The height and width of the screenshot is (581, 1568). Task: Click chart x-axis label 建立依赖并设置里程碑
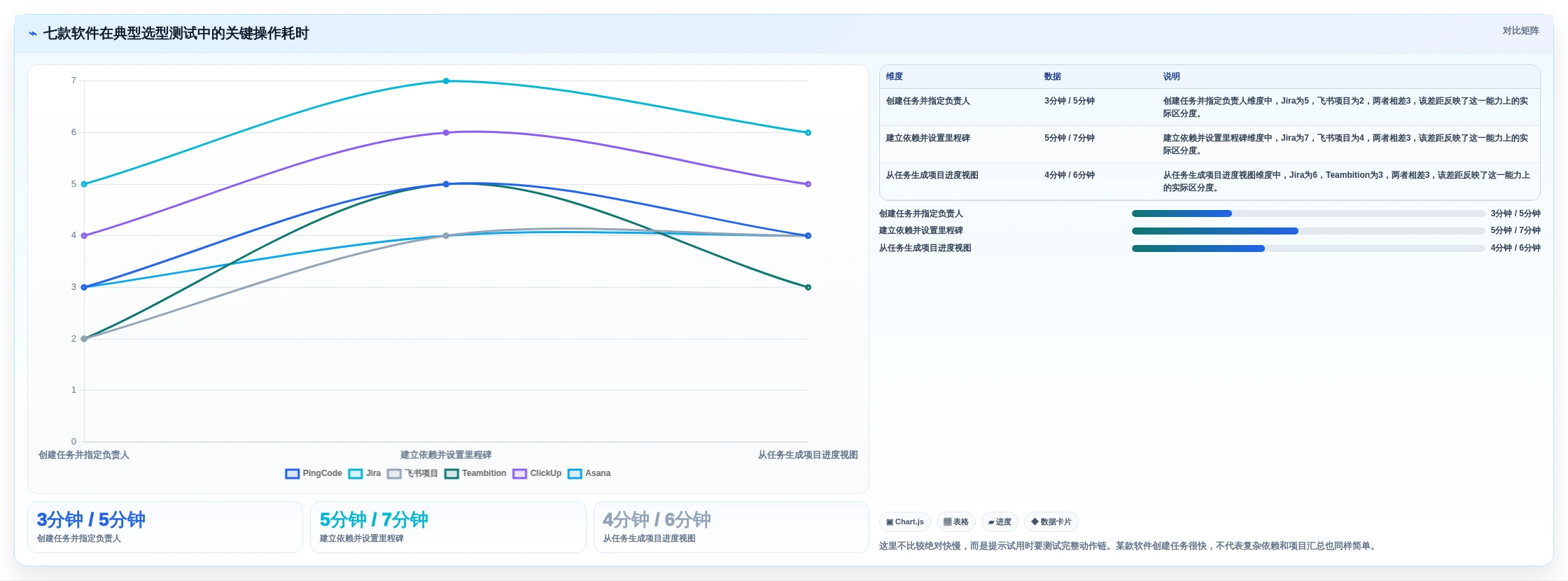click(x=446, y=455)
